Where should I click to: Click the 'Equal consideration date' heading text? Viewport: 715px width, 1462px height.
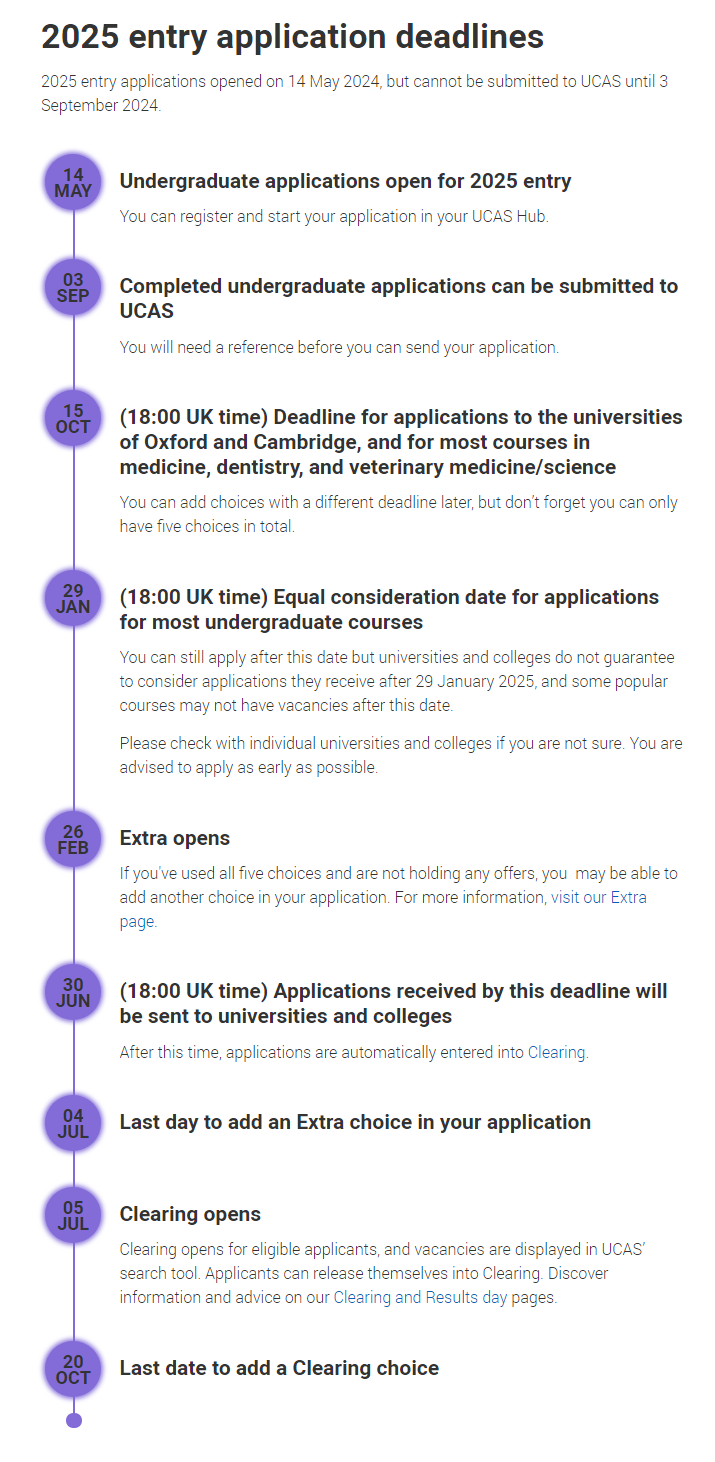pyautogui.click(x=389, y=609)
